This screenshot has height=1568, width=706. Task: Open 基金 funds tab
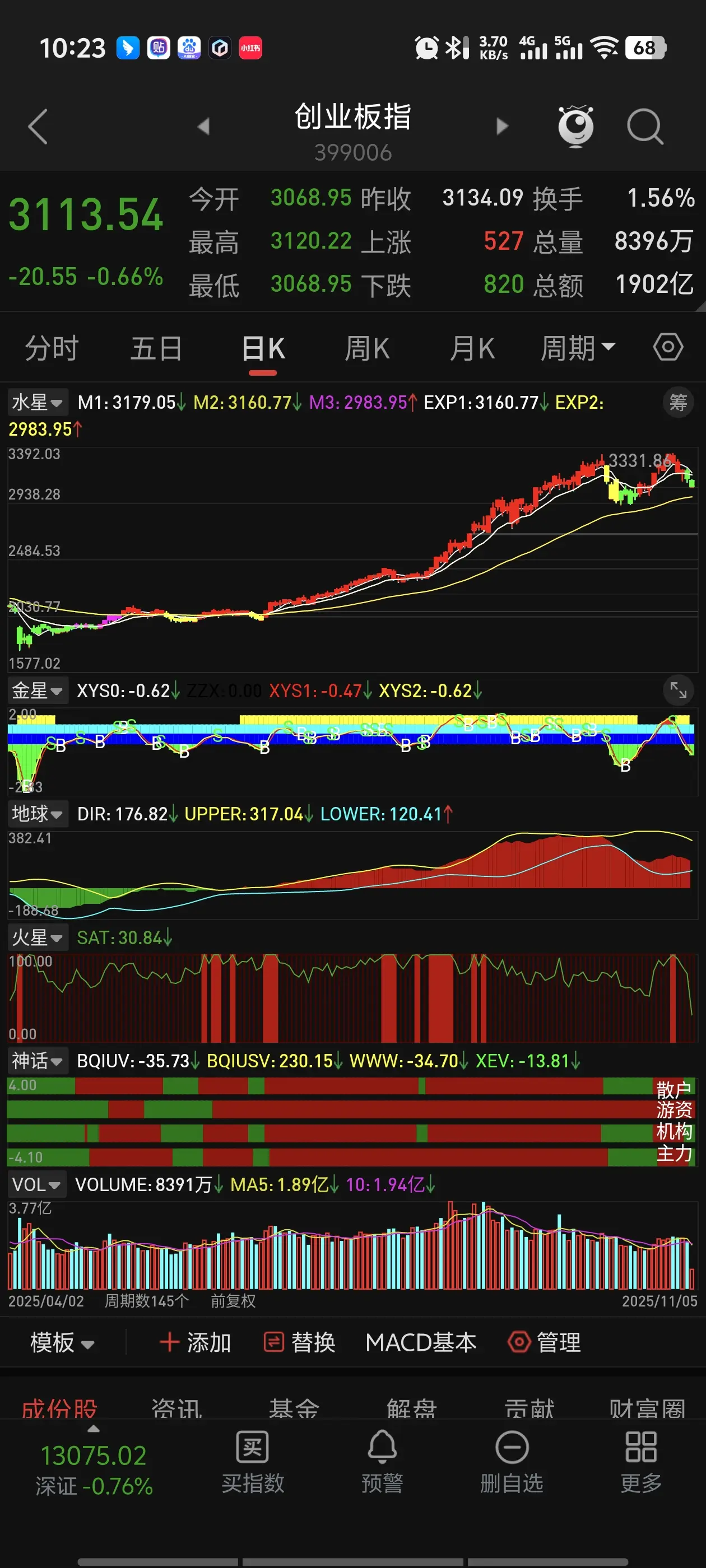click(294, 1408)
